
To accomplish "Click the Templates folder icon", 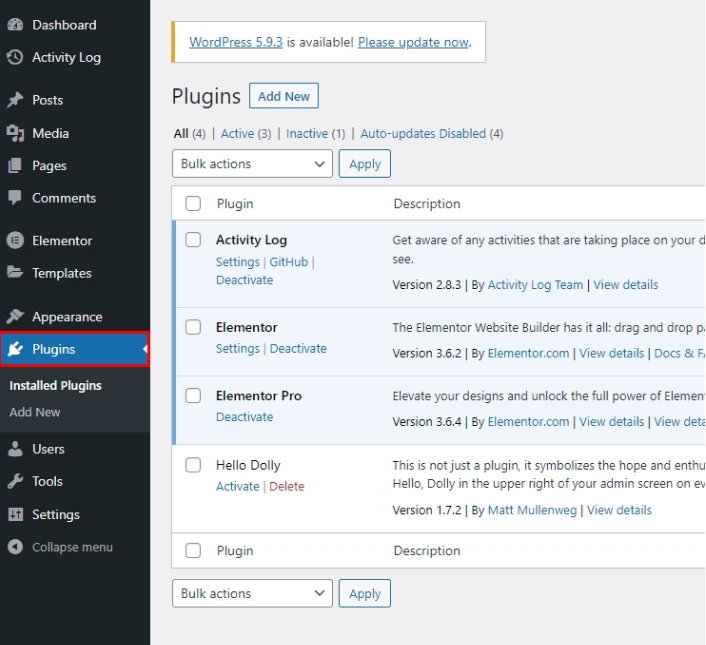I will [15, 273].
